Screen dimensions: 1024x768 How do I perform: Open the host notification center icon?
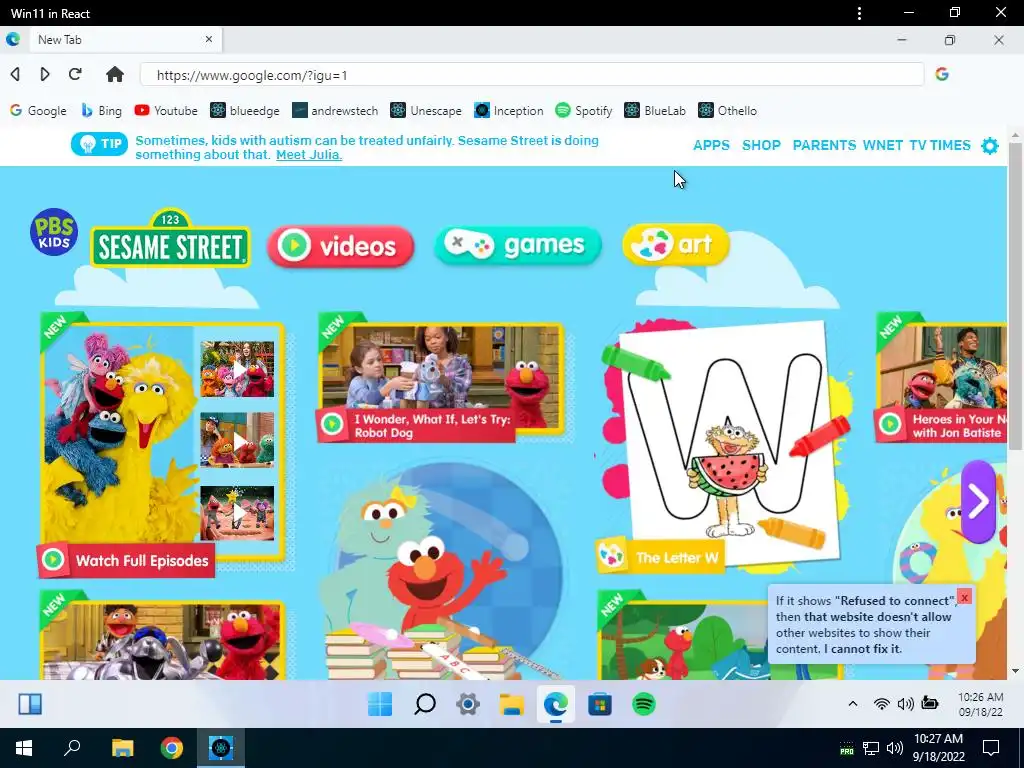[x=991, y=748]
